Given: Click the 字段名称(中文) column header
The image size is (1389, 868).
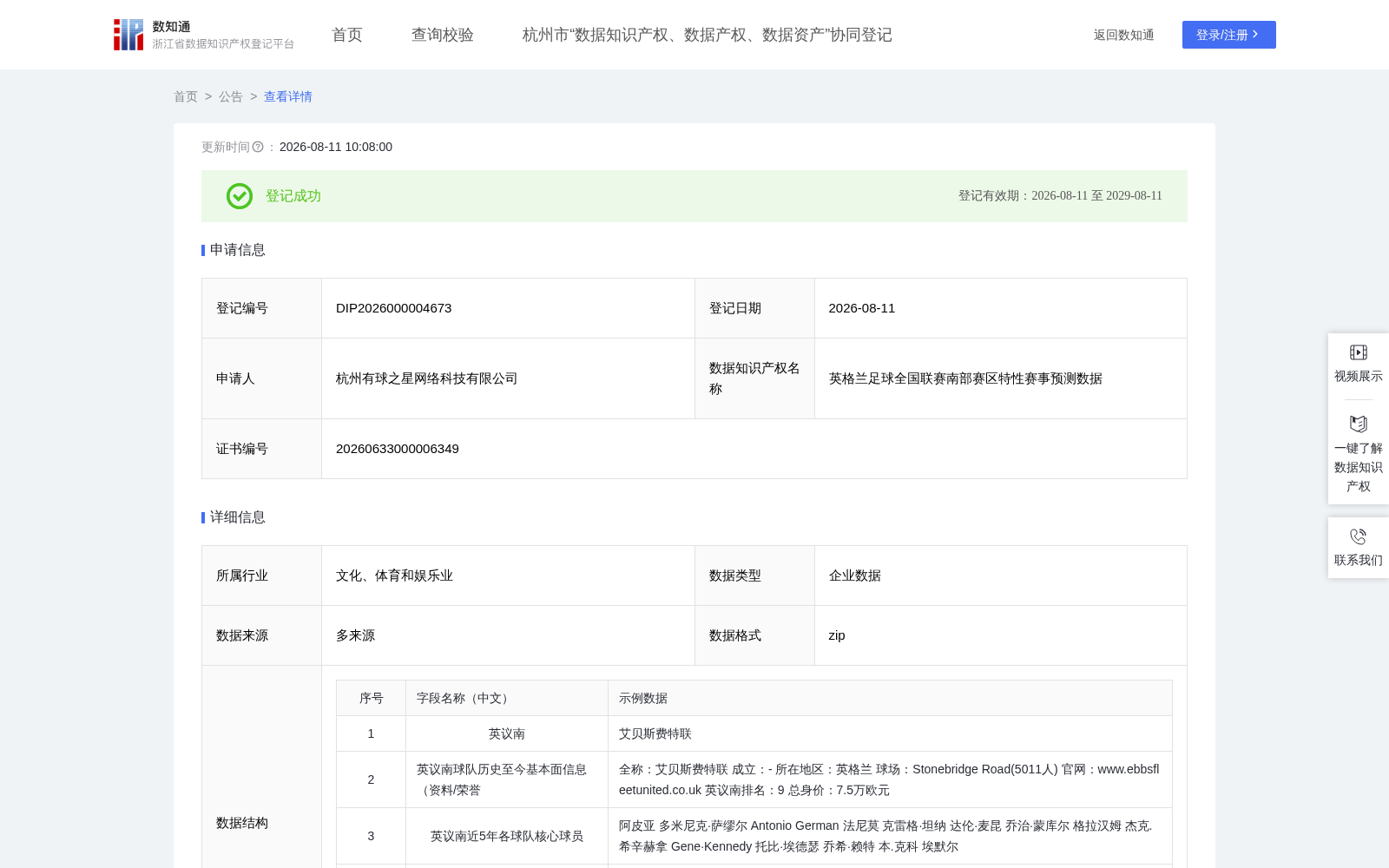Looking at the screenshot, I should coord(507,698).
